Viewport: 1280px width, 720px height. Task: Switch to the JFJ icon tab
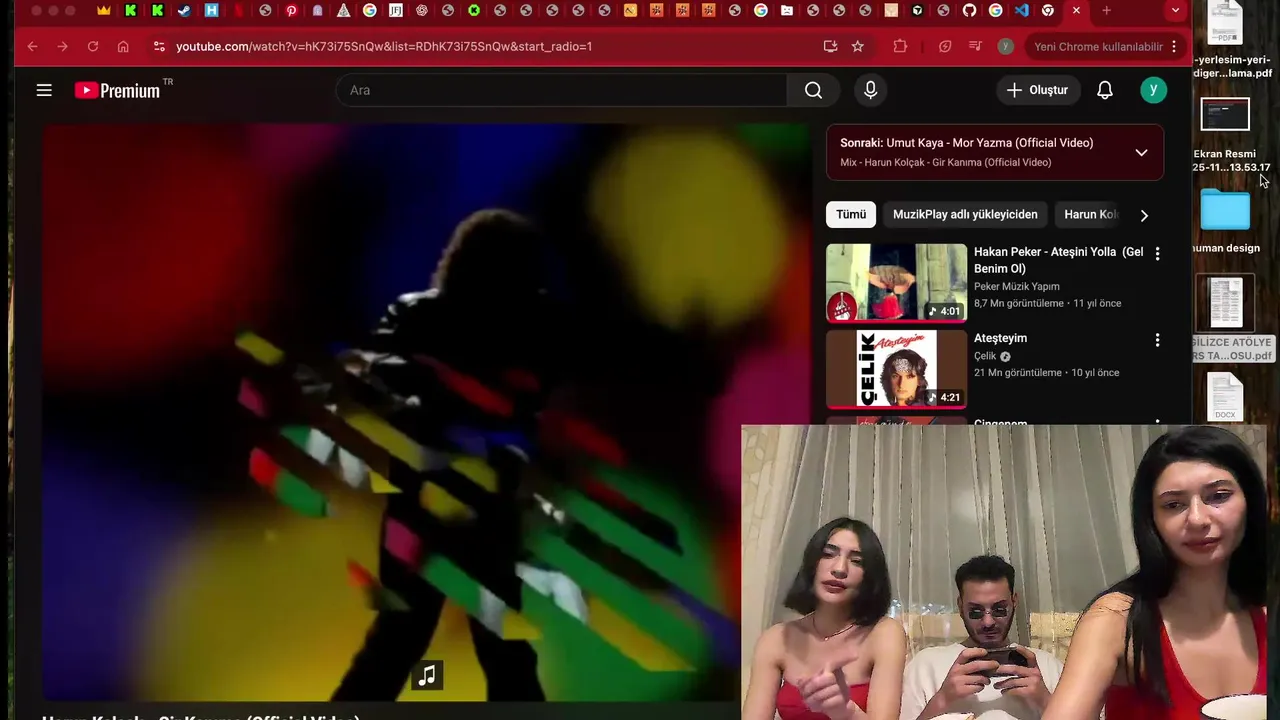click(x=396, y=11)
